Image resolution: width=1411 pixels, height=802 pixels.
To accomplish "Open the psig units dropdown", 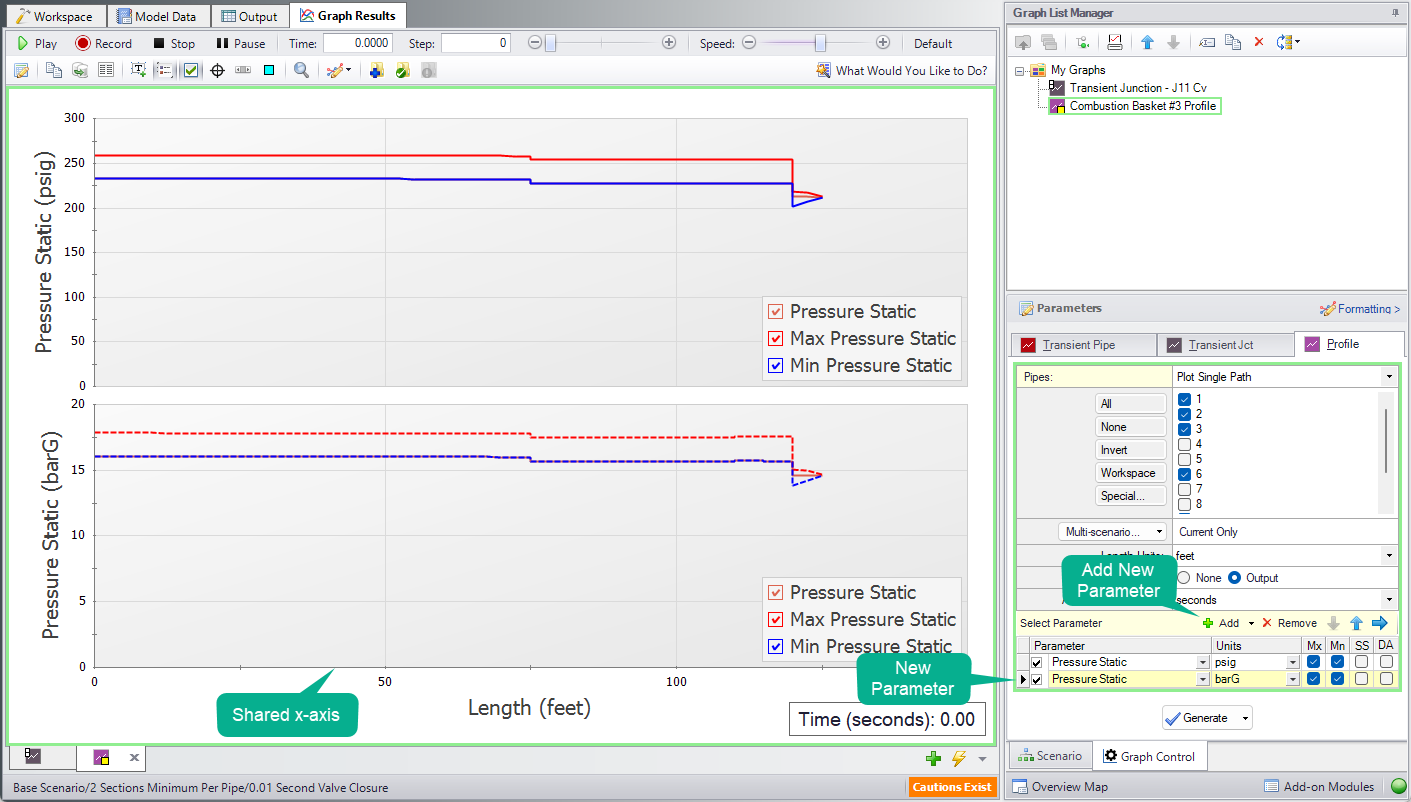I will [x=1293, y=662].
